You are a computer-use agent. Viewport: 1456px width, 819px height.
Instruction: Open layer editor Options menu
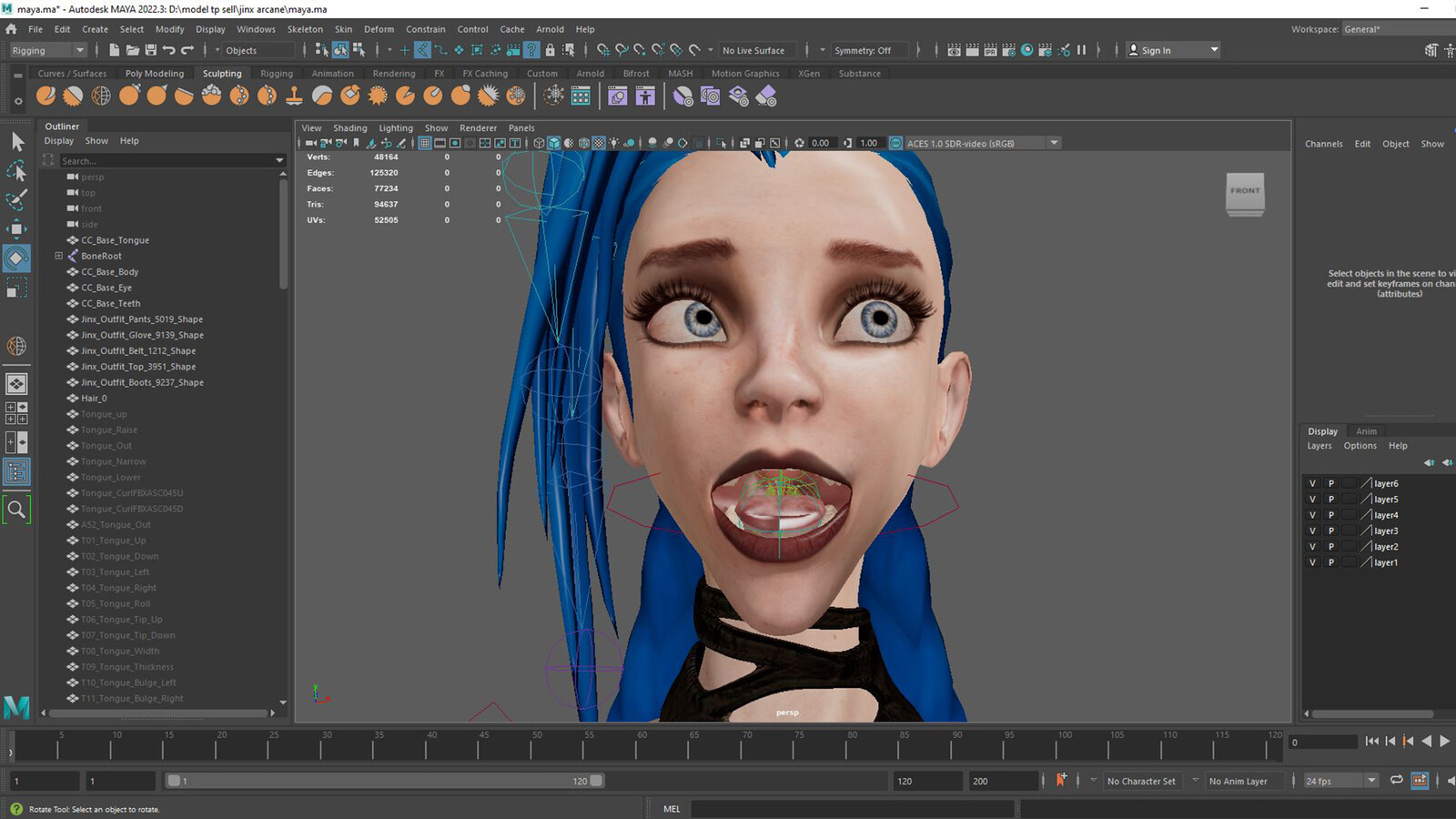point(1360,446)
